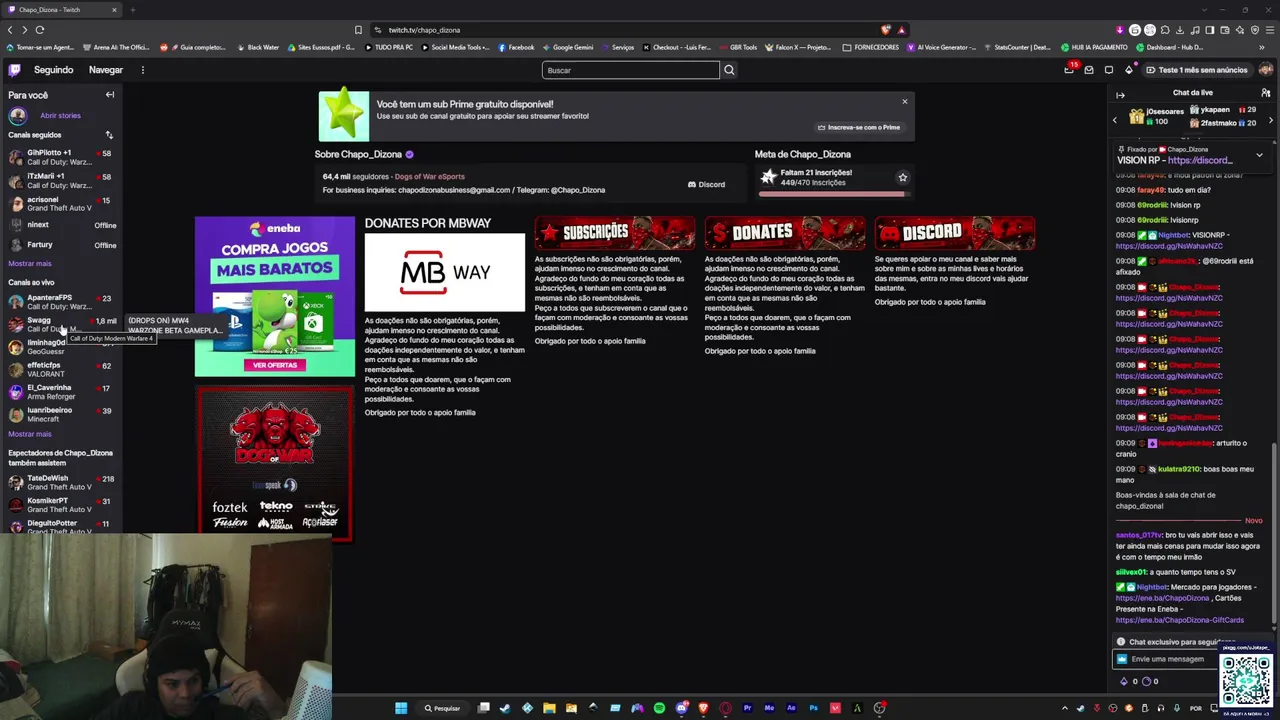Click the Windows taskbar Pesquisar search
The width and height of the screenshot is (1280, 720).
(442, 708)
